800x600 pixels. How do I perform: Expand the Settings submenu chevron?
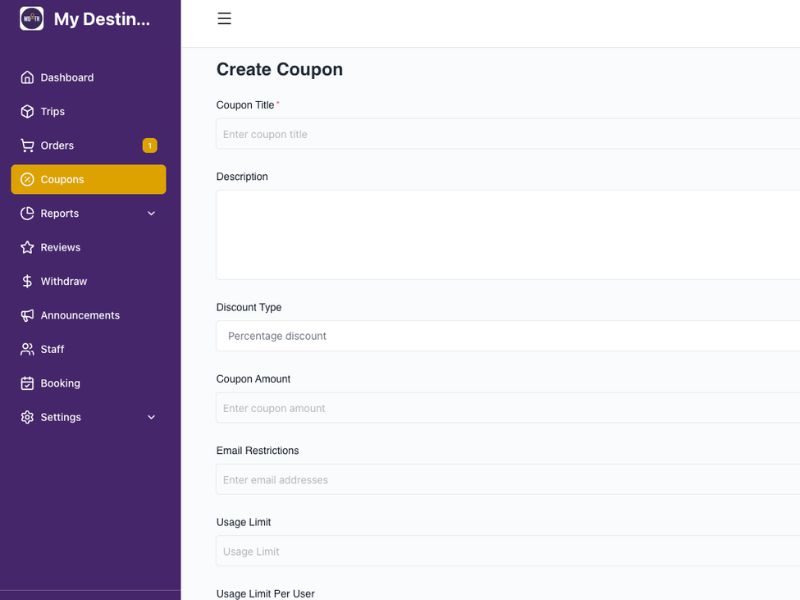coord(151,417)
